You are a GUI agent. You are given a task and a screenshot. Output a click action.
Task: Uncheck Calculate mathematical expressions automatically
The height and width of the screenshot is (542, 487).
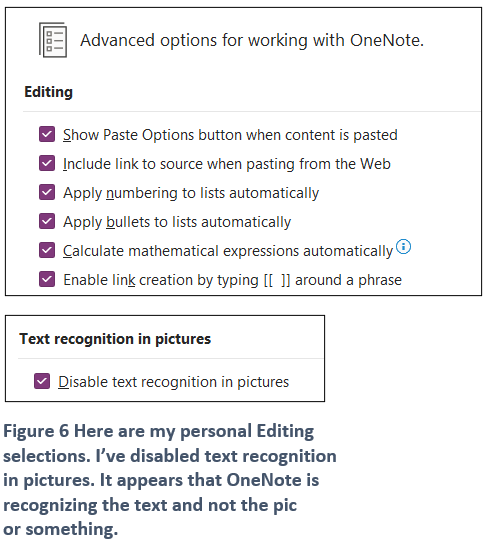47,250
